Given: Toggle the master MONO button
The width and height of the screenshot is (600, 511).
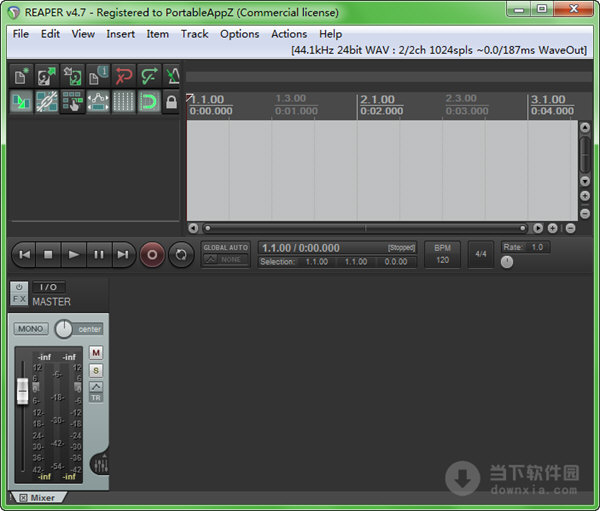Looking at the screenshot, I should [31, 329].
